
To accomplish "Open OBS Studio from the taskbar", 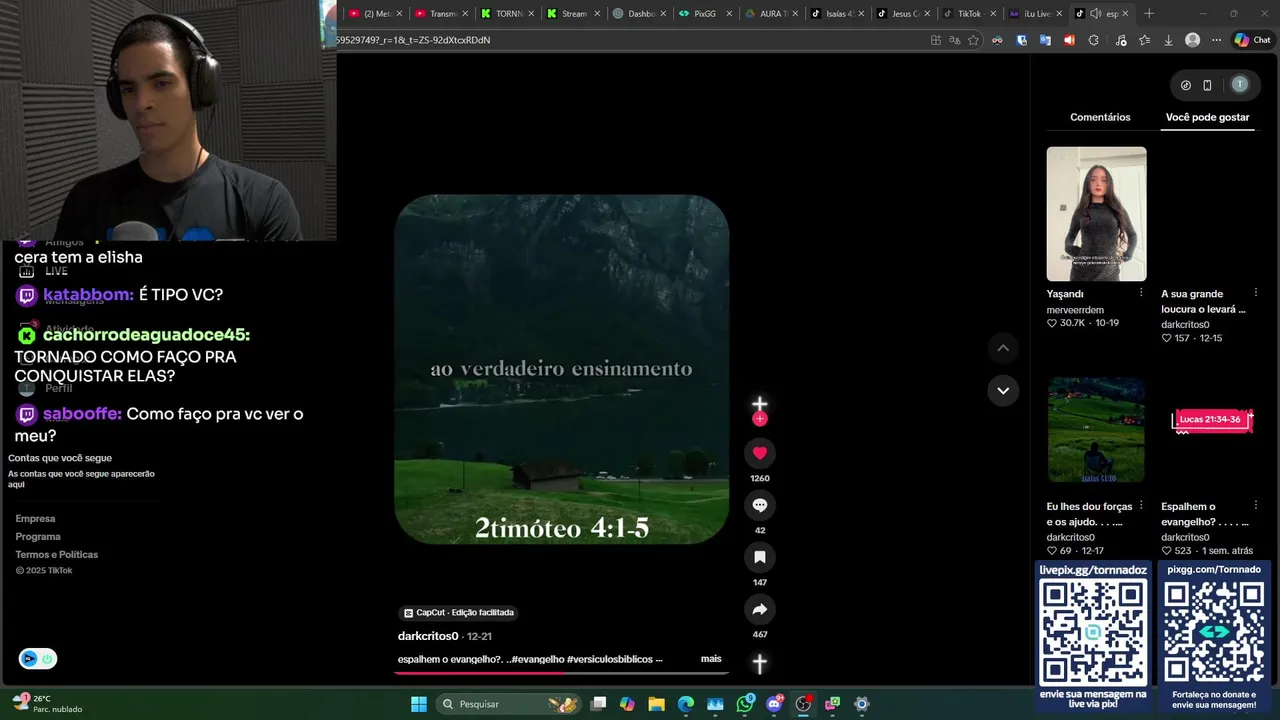I will tap(803, 704).
